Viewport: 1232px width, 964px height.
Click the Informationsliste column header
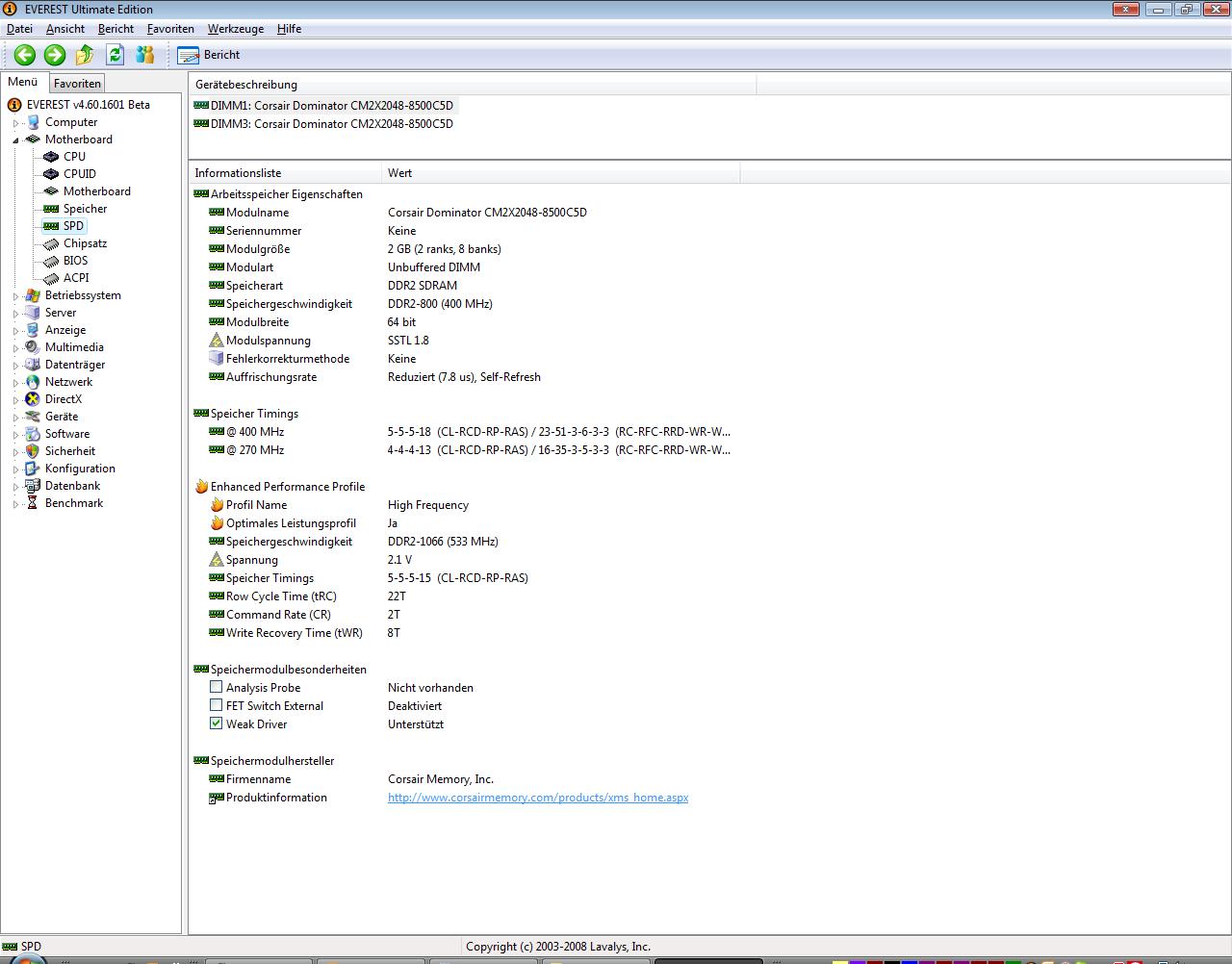pos(285,173)
